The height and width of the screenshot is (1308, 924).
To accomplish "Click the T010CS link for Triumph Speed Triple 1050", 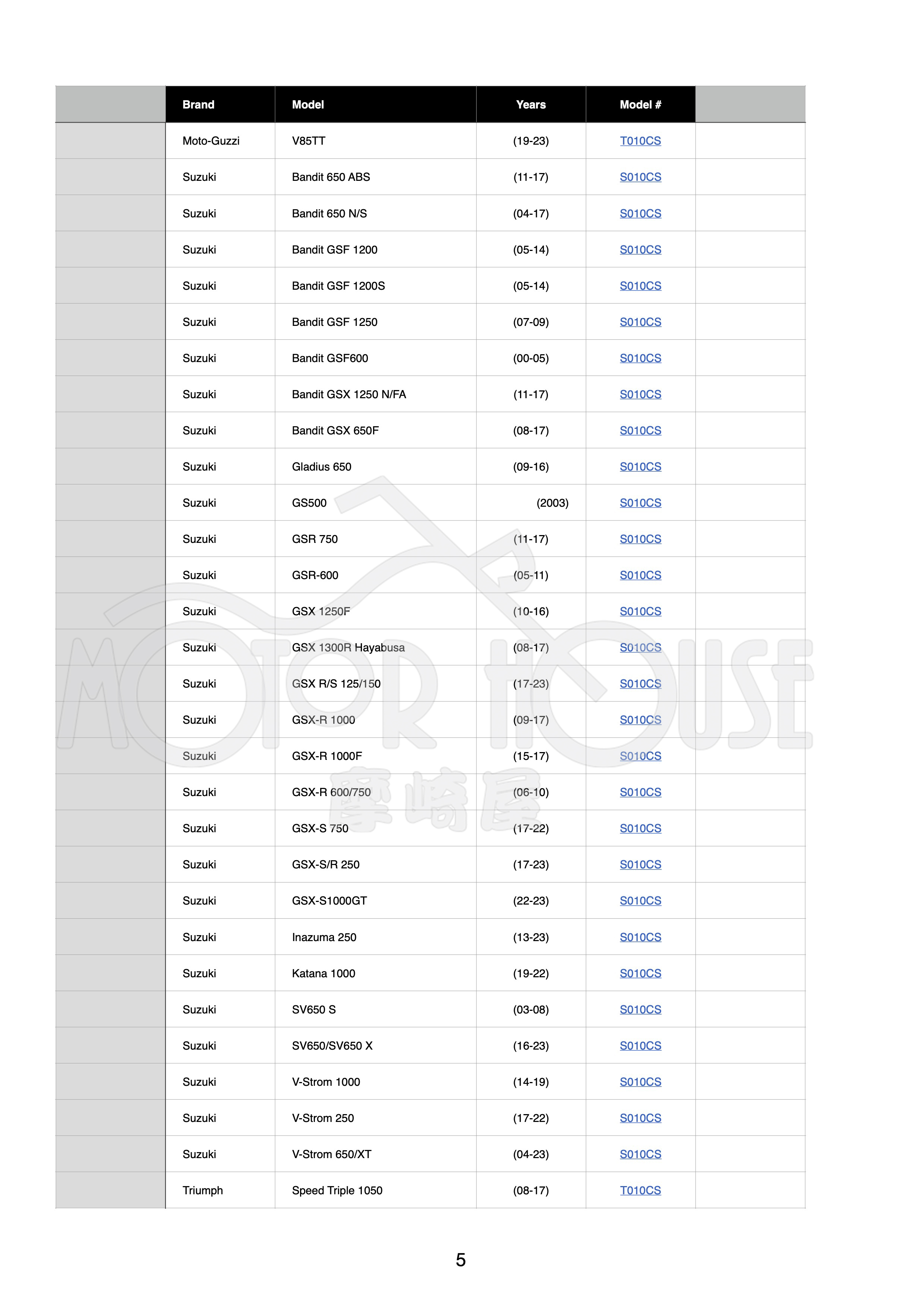I will point(640,1191).
